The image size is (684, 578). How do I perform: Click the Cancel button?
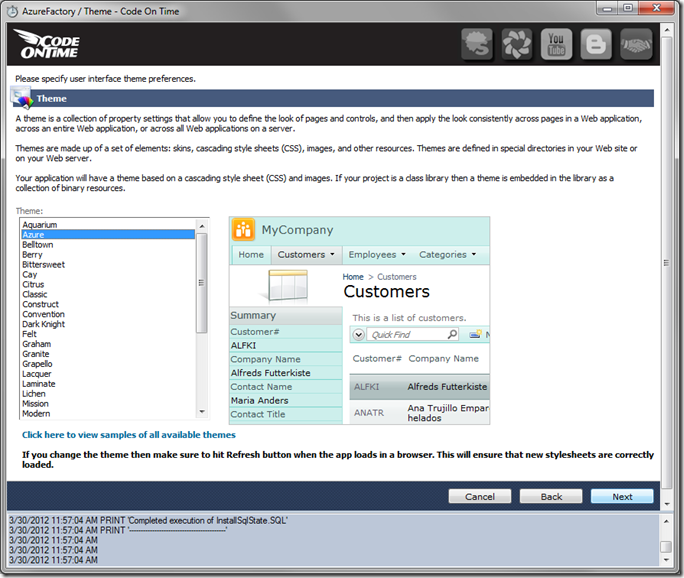(x=480, y=496)
